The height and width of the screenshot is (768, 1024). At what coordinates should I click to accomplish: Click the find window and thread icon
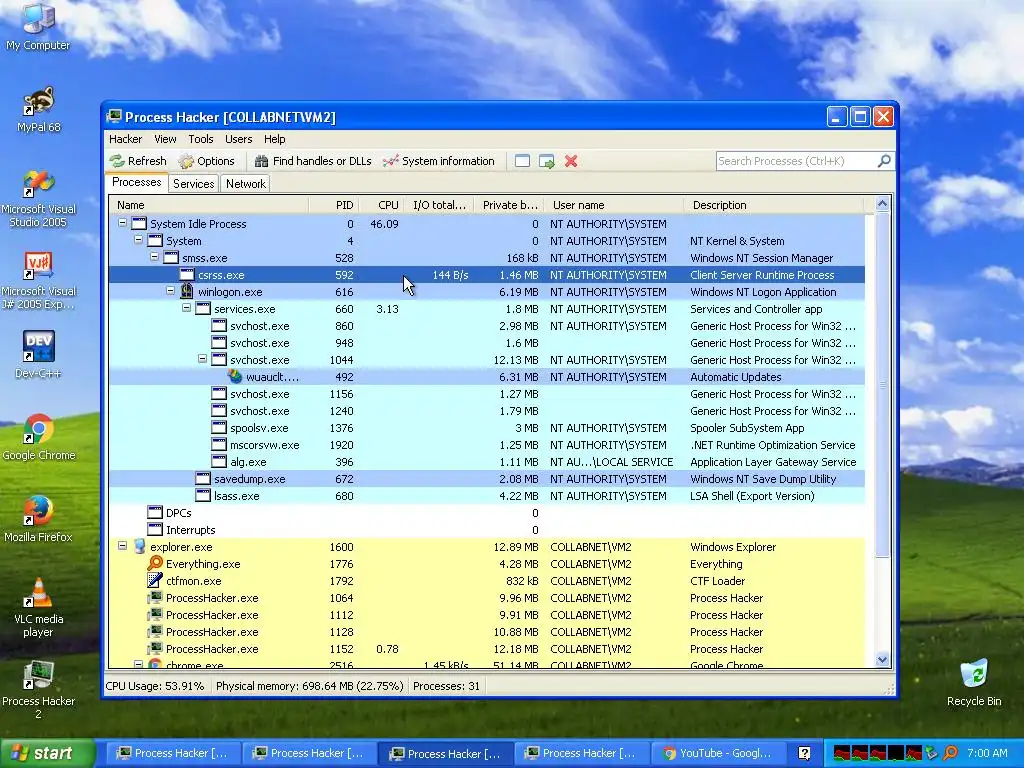547,161
